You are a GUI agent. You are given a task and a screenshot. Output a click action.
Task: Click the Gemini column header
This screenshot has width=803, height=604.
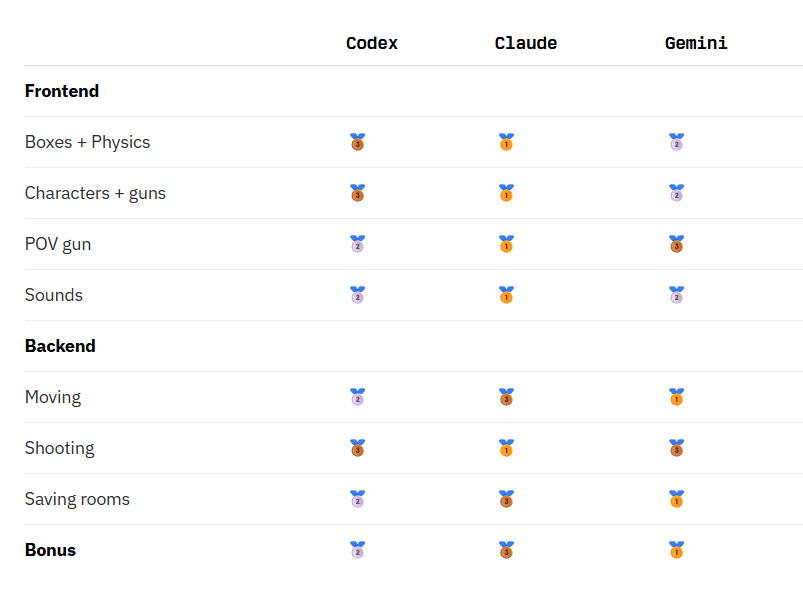point(696,43)
